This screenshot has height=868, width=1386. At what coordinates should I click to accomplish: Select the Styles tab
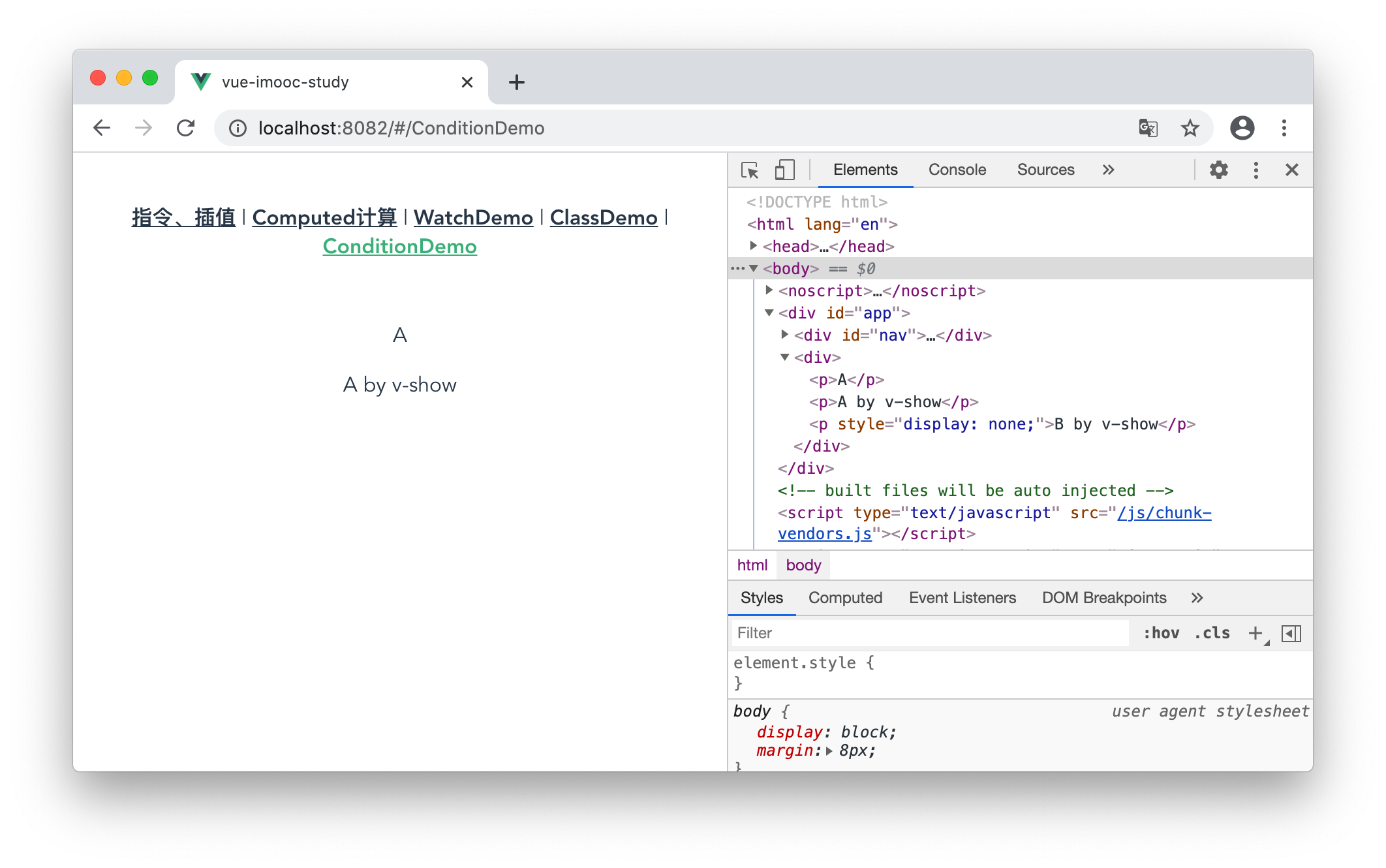click(x=762, y=598)
